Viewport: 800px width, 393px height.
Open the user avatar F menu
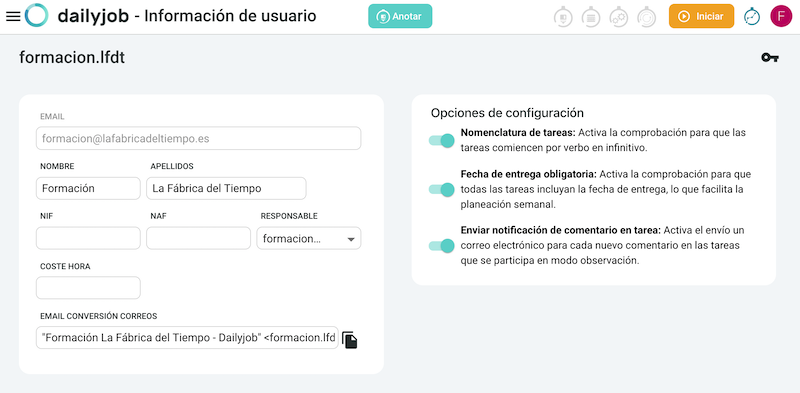coord(781,16)
